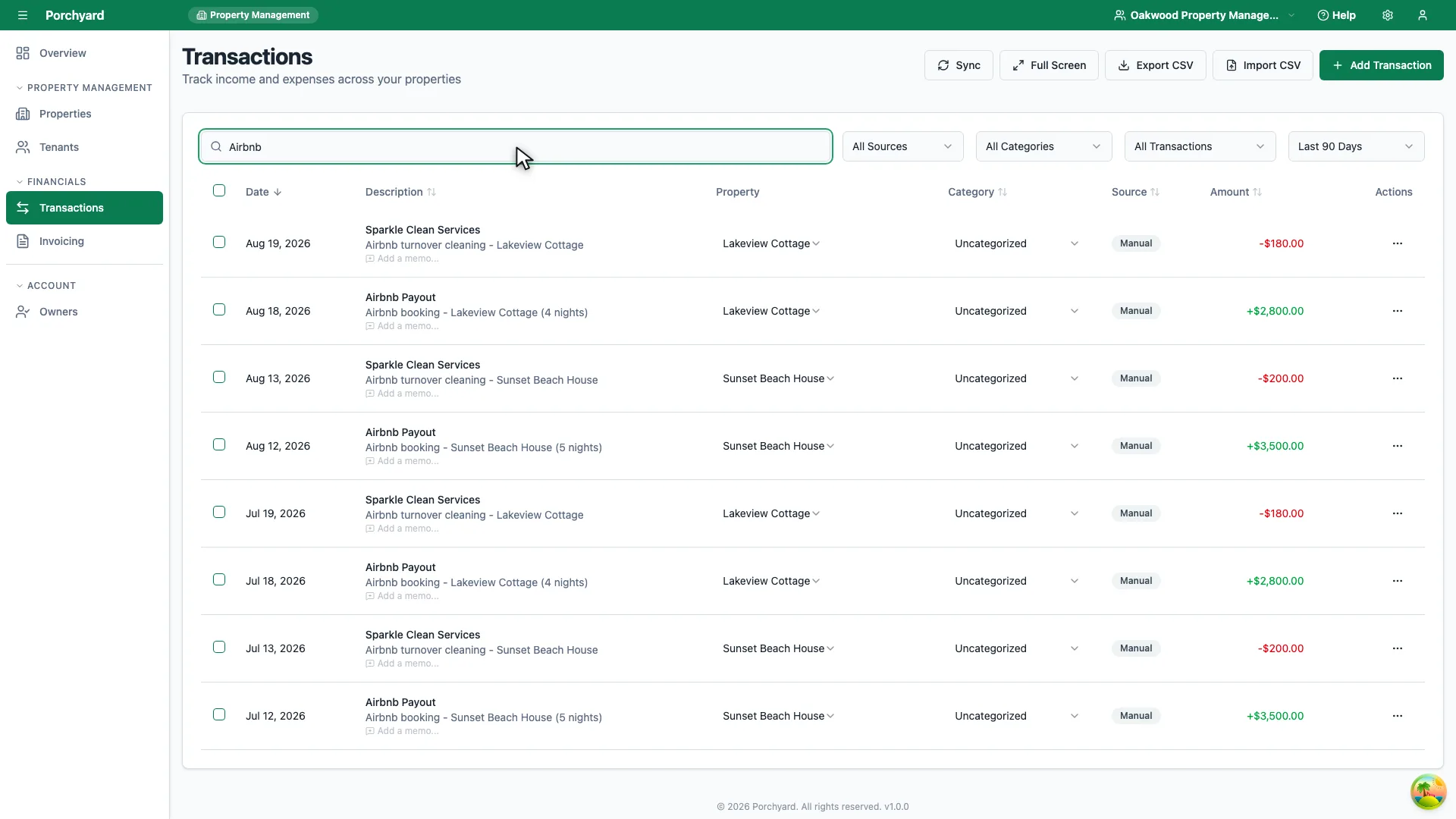Sort by Source column arrows
This screenshot has width=1456, height=819.
[x=1155, y=192]
